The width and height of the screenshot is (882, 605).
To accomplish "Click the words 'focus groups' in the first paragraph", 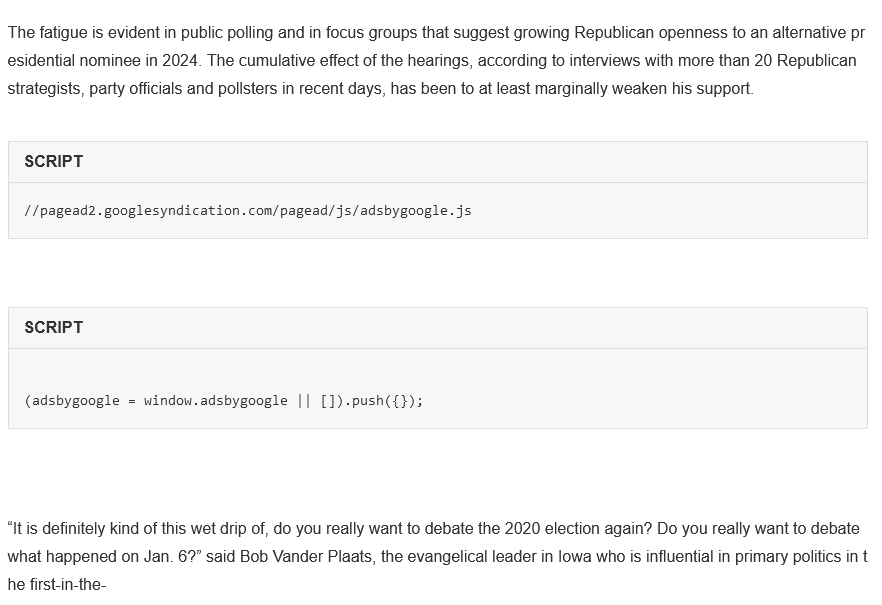I will pyautogui.click(x=371, y=33).
